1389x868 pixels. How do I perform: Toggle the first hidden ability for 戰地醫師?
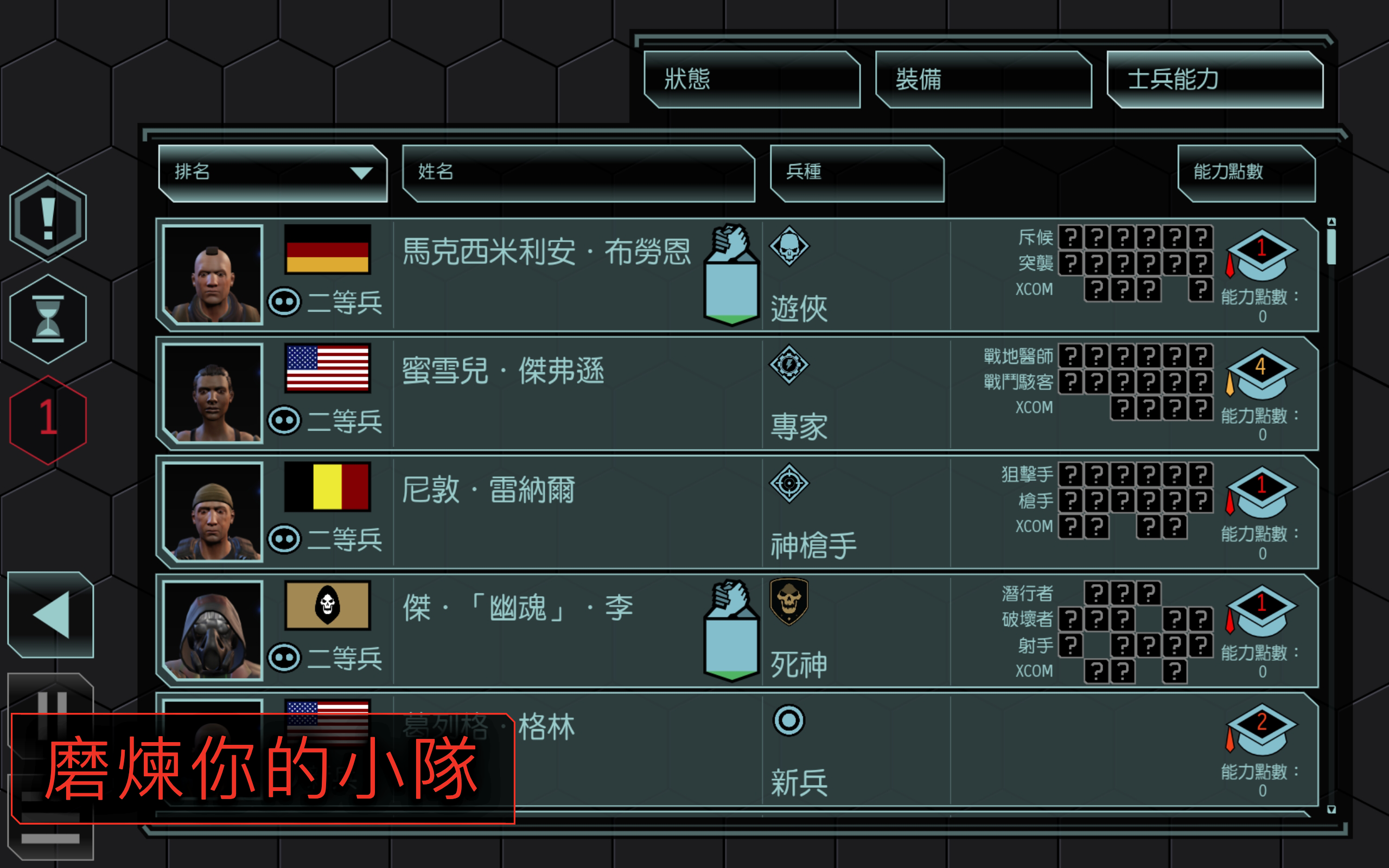coord(1071,356)
